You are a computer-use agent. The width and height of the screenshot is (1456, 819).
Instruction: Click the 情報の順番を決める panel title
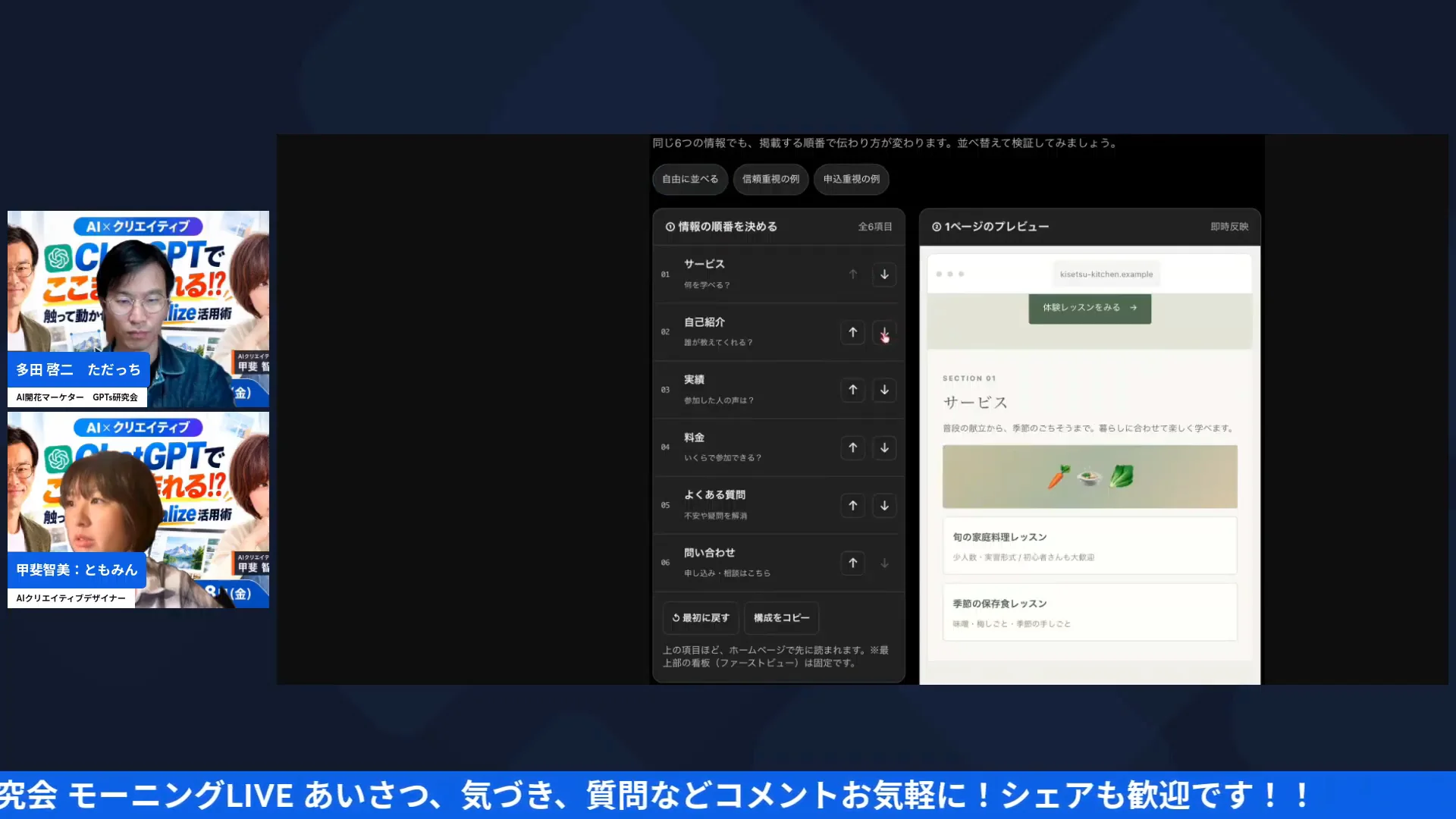(727, 227)
